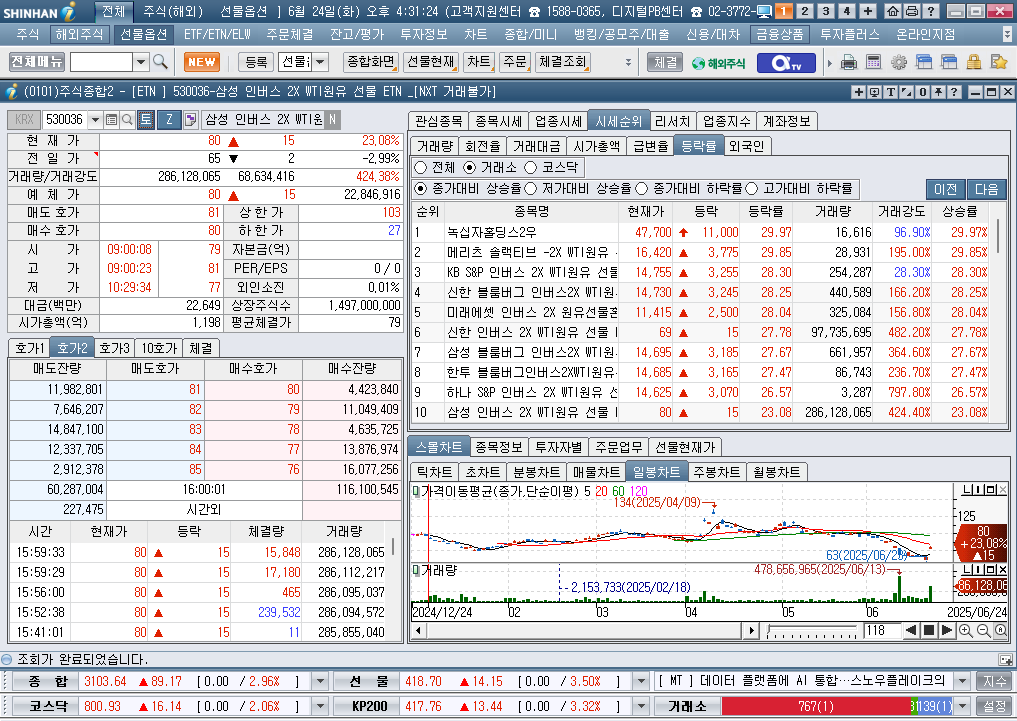Image resolution: width=1017 pixels, height=721 pixels.
Task: Add a virtual screen with the plus button
Action: coord(868,11)
